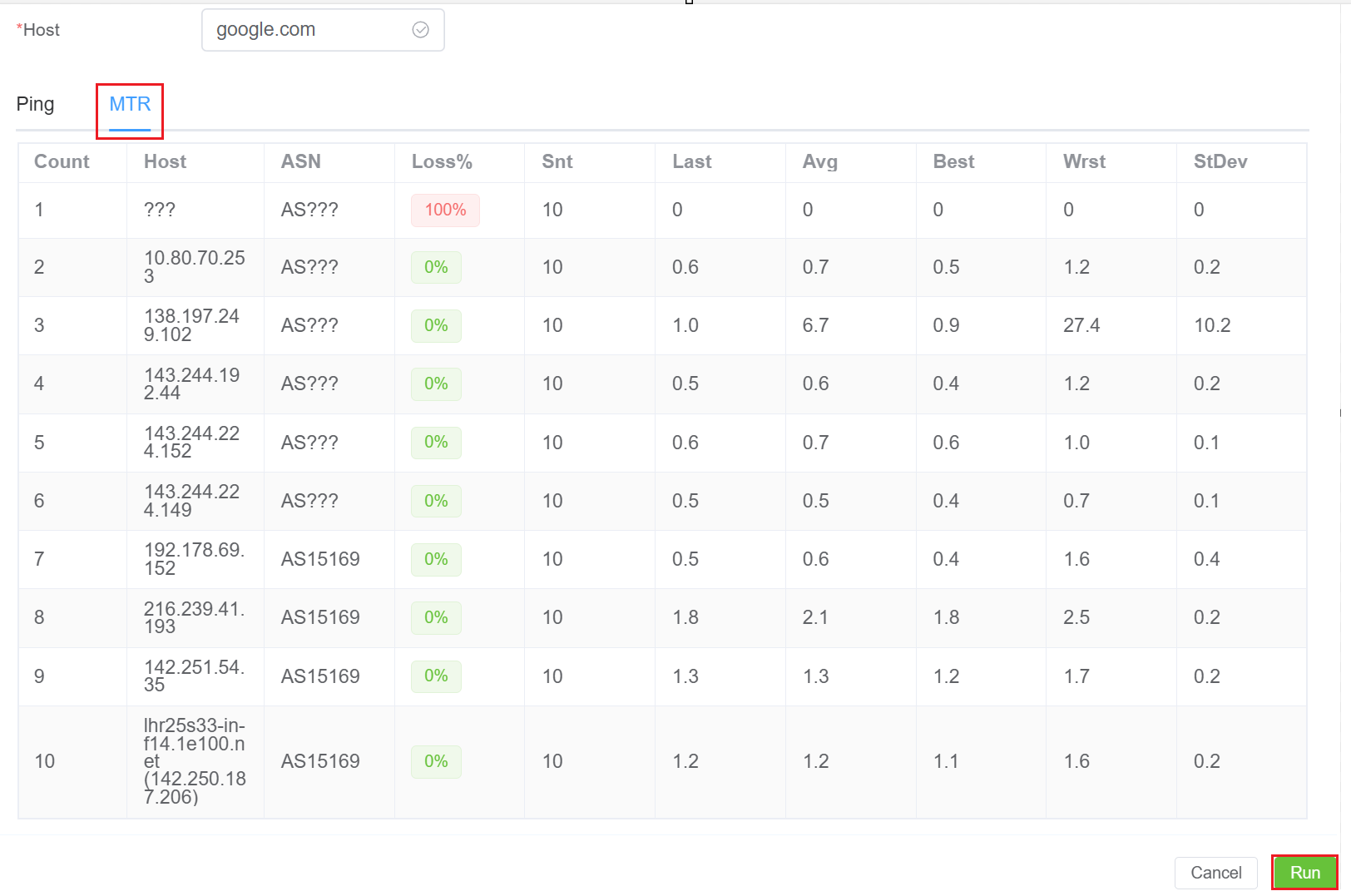Image resolution: width=1351 pixels, height=896 pixels.
Task: Click host 10.80.70.253 in row 2
Action: point(194,267)
